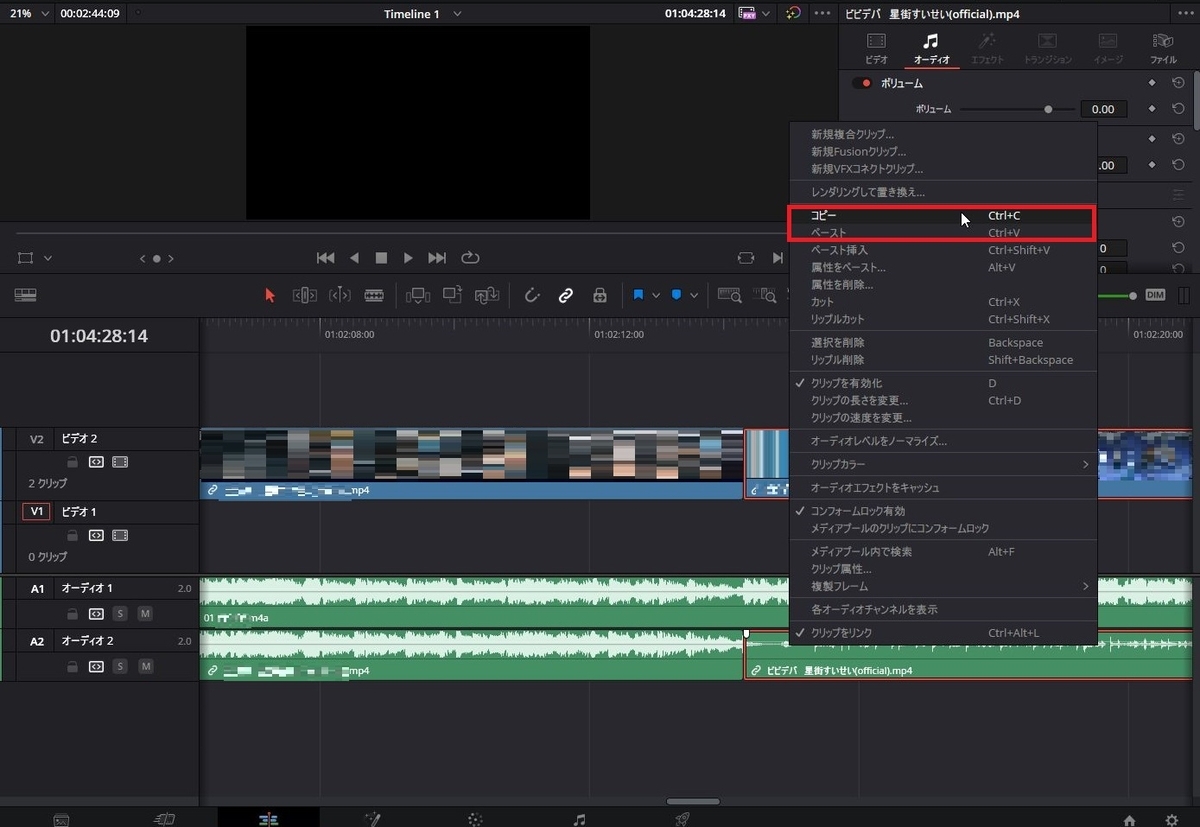This screenshot has height=827, width=1200.
Task: Click timeline horizontal scrollbar at bottom
Action: click(693, 801)
